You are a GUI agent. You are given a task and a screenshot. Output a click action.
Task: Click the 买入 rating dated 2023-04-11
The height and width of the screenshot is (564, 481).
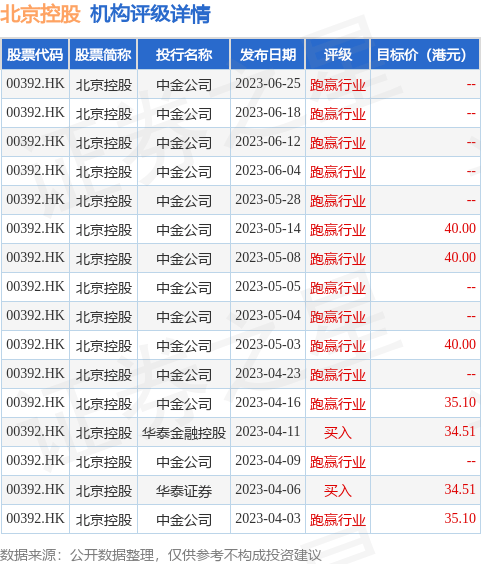pyautogui.click(x=337, y=433)
